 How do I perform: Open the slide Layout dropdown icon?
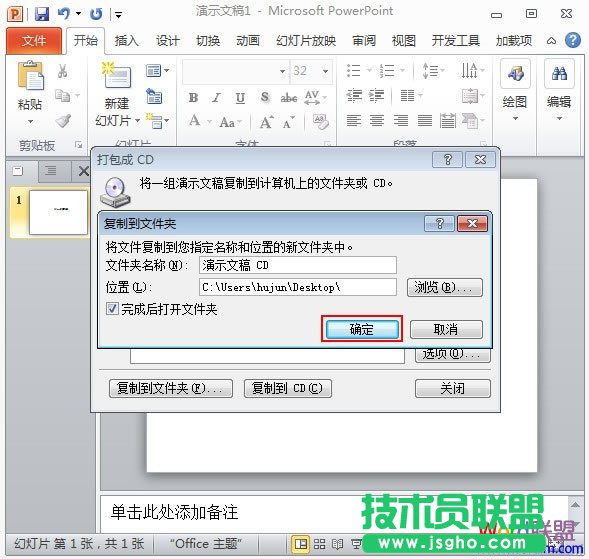(x=157, y=70)
